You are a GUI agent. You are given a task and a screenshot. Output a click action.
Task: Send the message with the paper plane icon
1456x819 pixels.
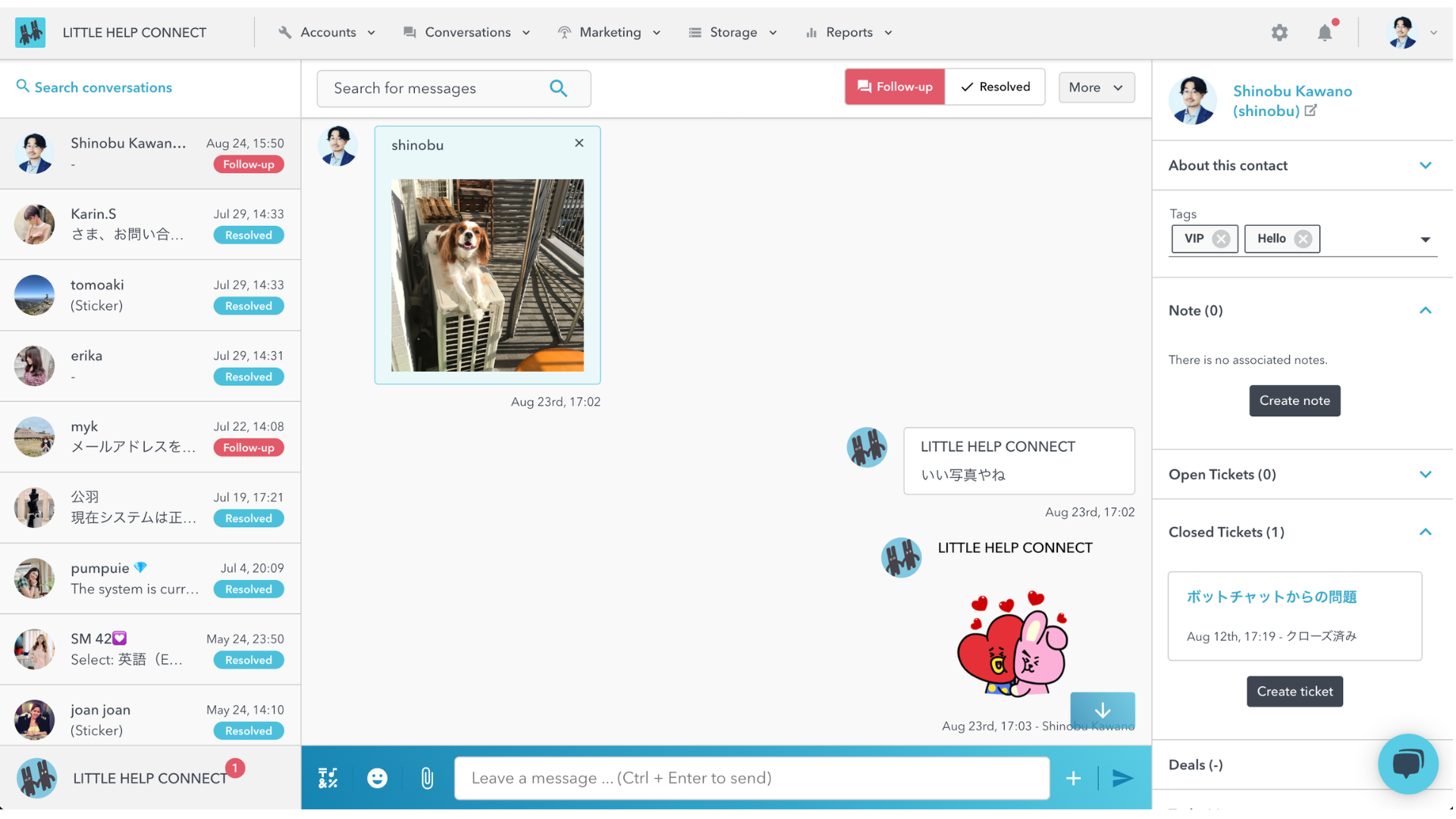tap(1122, 777)
